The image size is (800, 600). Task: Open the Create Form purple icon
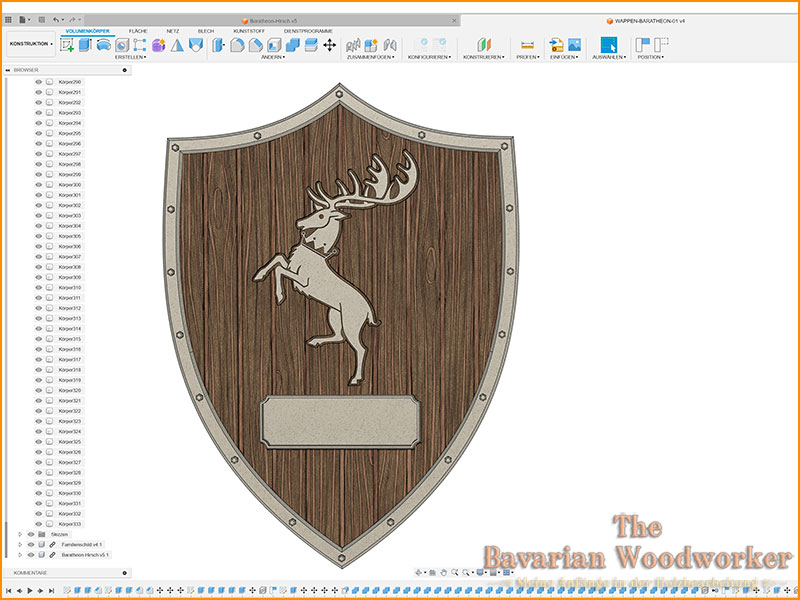[159, 45]
